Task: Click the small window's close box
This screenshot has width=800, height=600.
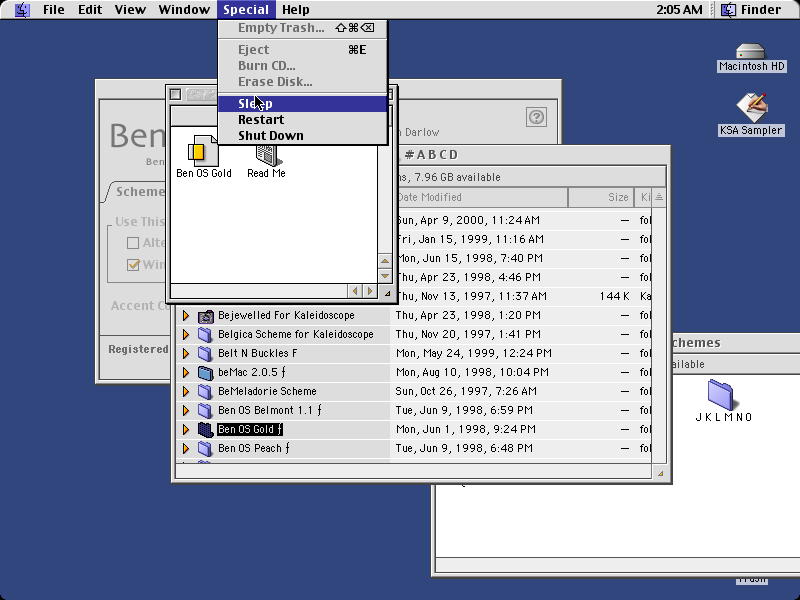Action: click(176, 94)
